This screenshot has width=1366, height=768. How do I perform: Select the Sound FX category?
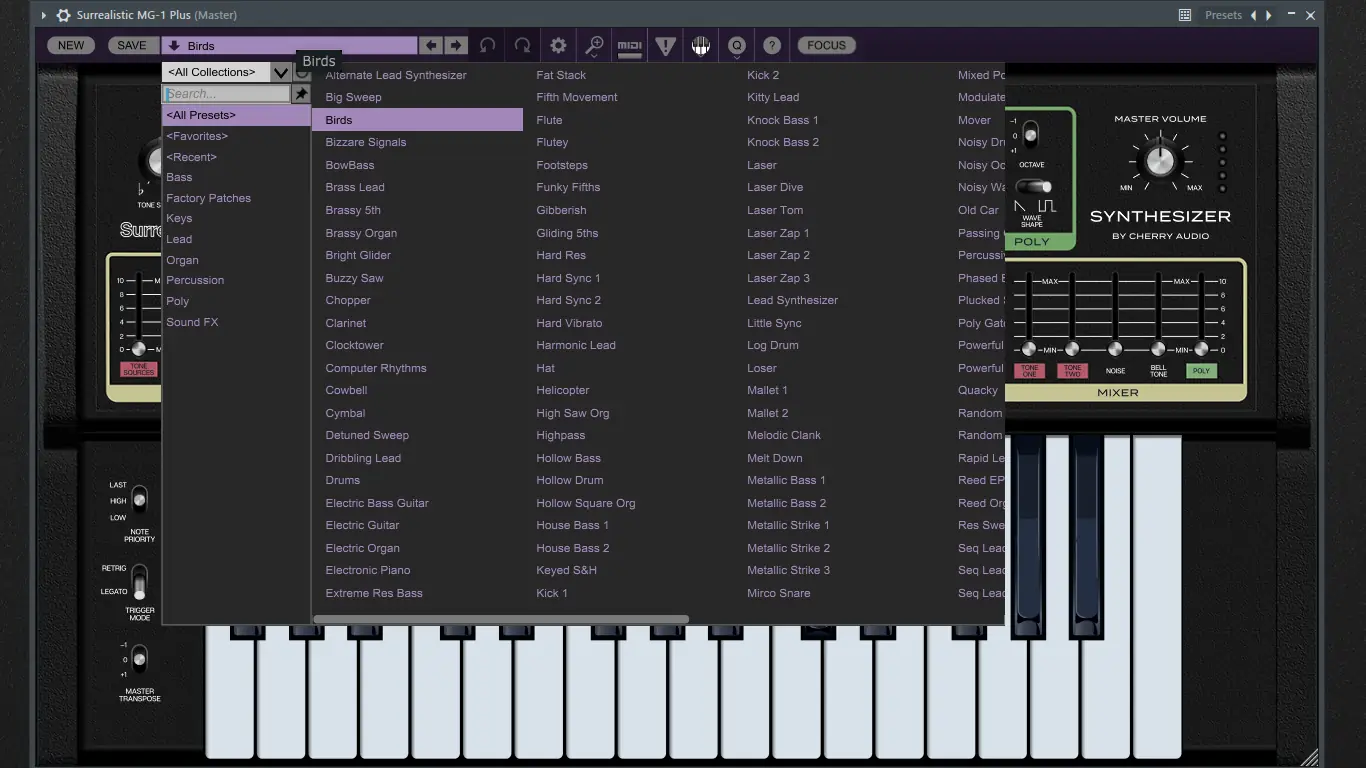(x=236, y=322)
